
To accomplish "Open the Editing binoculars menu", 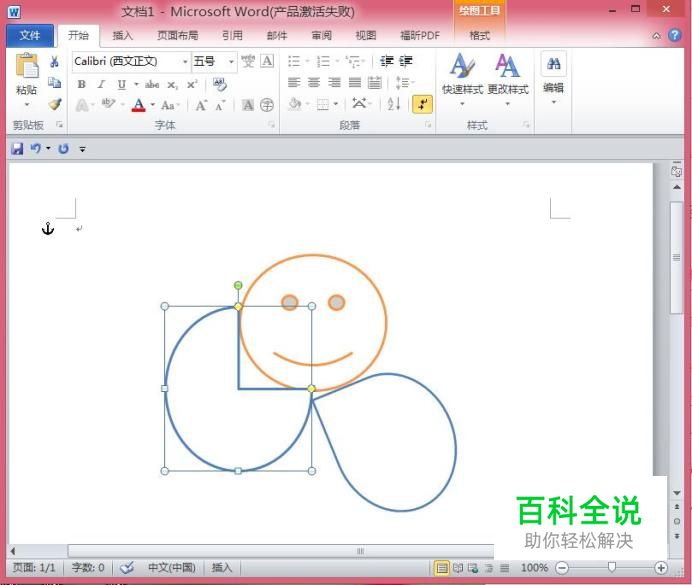I will (x=553, y=78).
